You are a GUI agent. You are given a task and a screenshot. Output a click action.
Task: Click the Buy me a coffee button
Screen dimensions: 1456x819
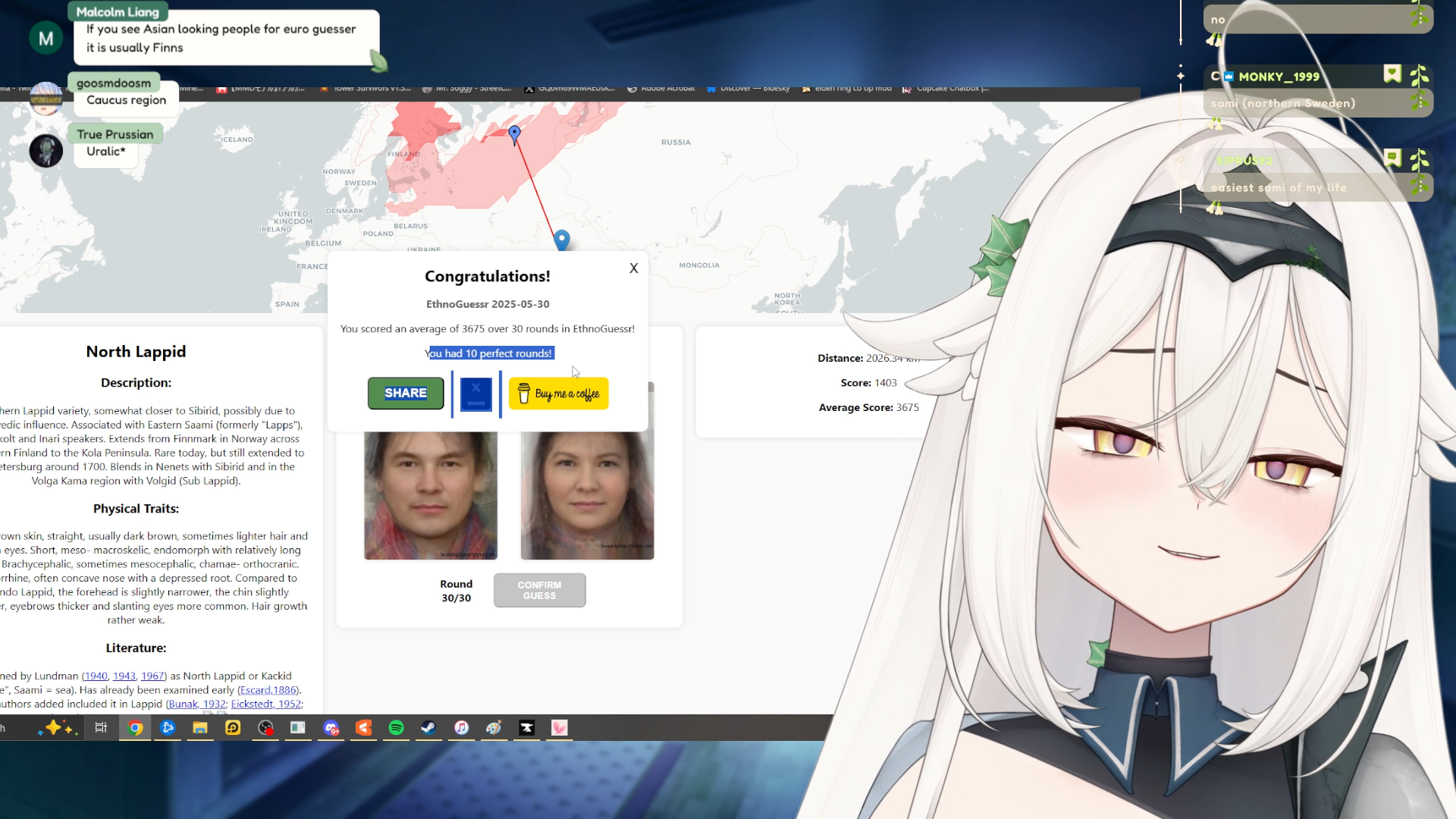558,394
